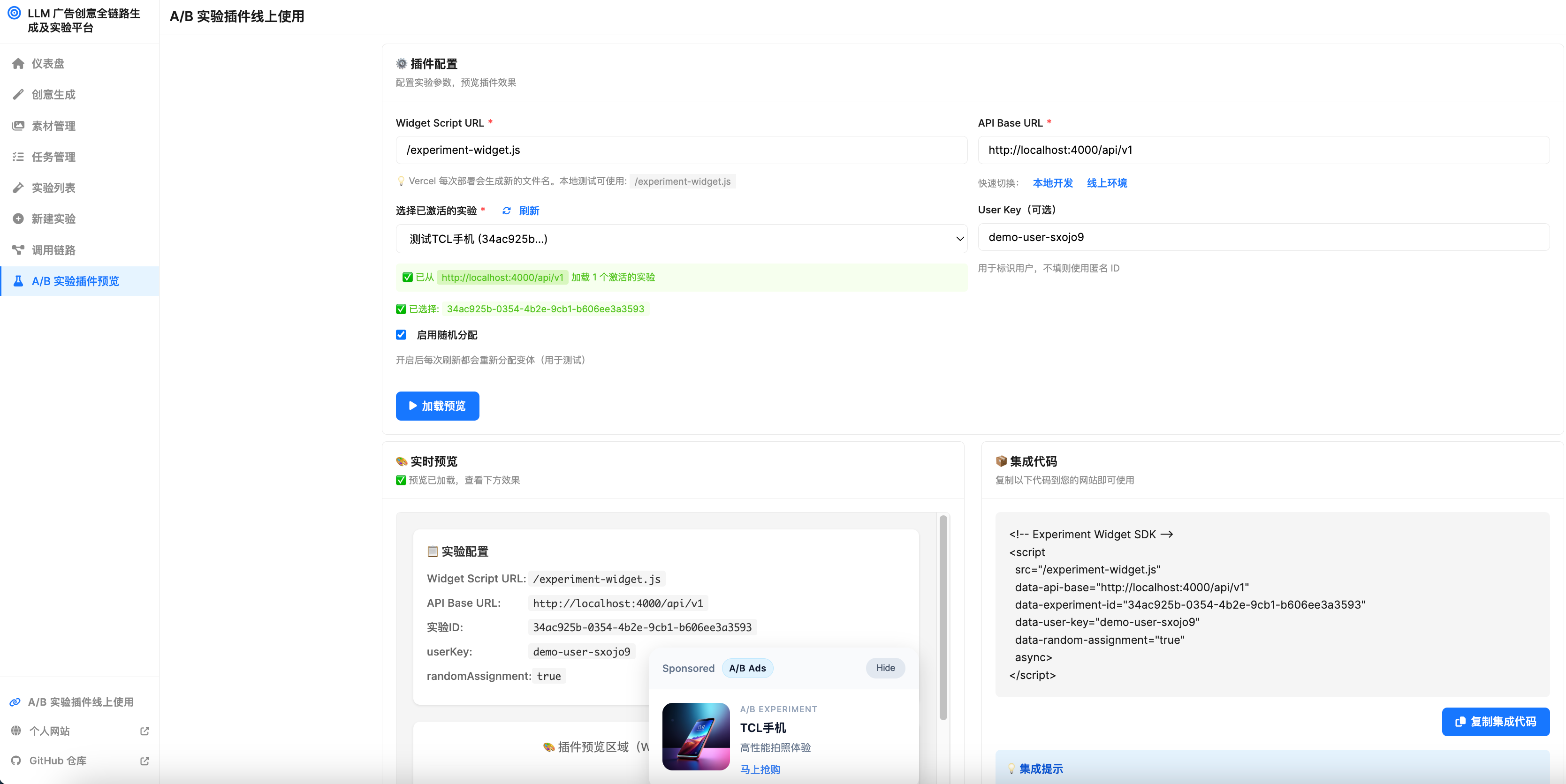1566x784 pixels.
Task: Click 集成提示 heading
Action: (x=1041, y=769)
